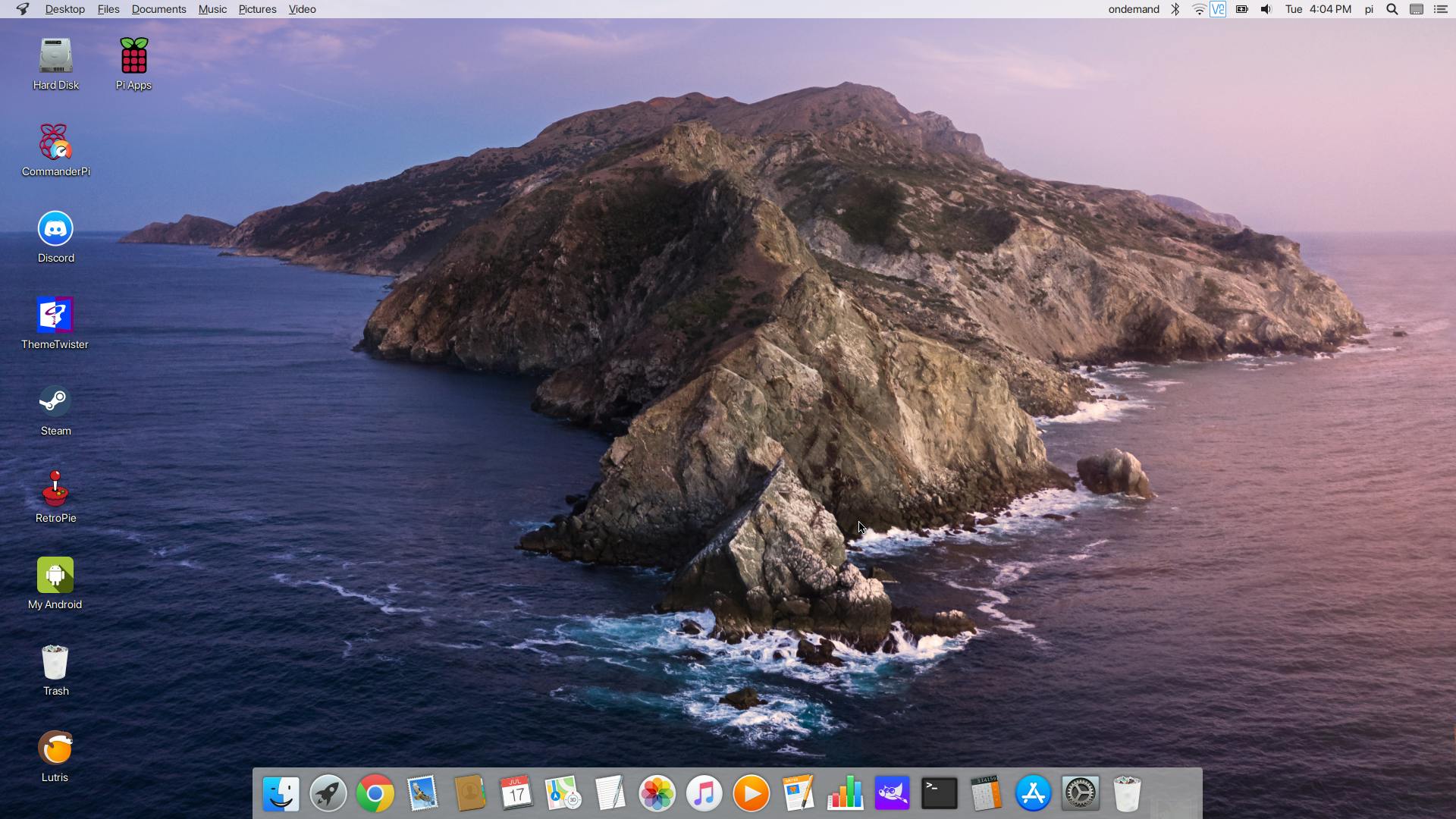Screen dimensions: 1456x819
Task: Open the Documents menu
Action: (158, 9)
